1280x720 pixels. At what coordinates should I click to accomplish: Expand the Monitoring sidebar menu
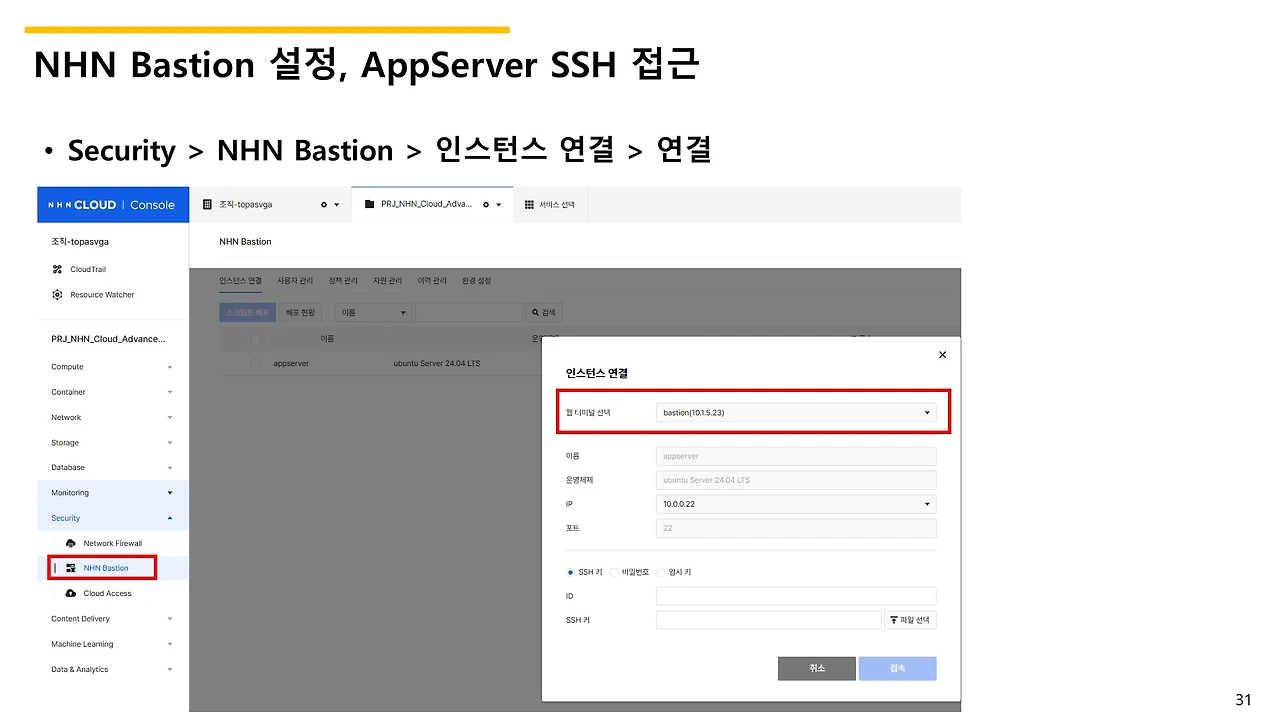point(112,493)
